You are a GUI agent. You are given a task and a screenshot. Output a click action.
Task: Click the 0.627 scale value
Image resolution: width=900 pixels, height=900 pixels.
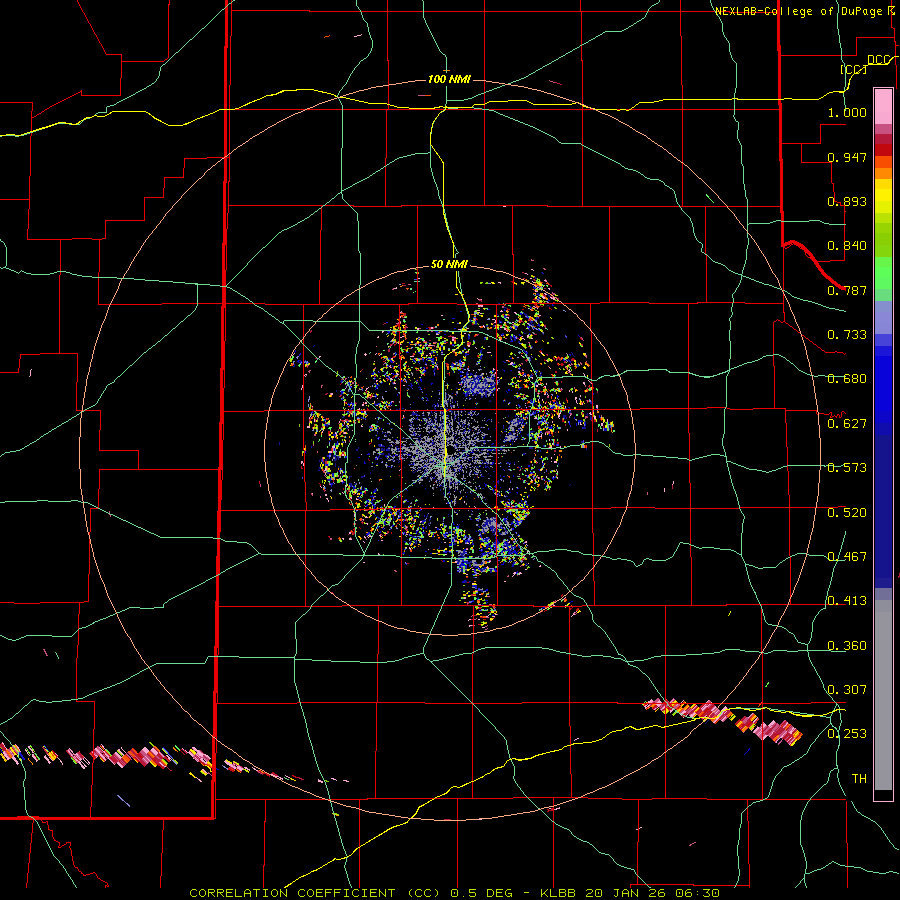(x=847, y=424)
